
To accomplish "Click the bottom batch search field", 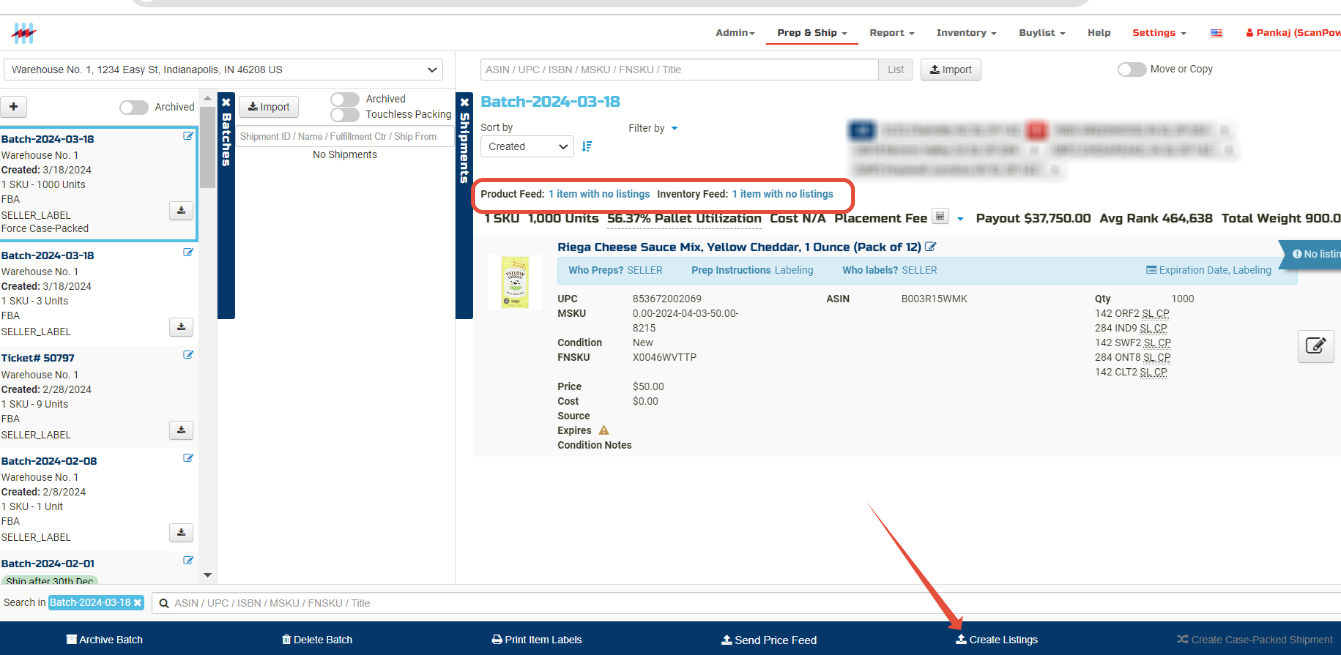I will [747, 603].
